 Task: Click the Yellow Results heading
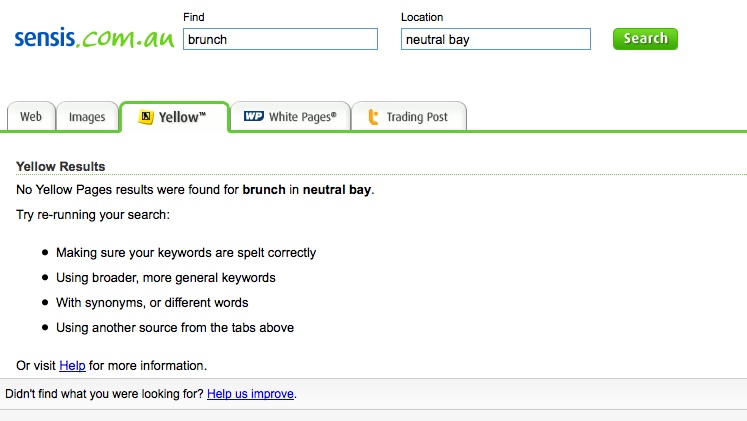[x=61, y=166]
